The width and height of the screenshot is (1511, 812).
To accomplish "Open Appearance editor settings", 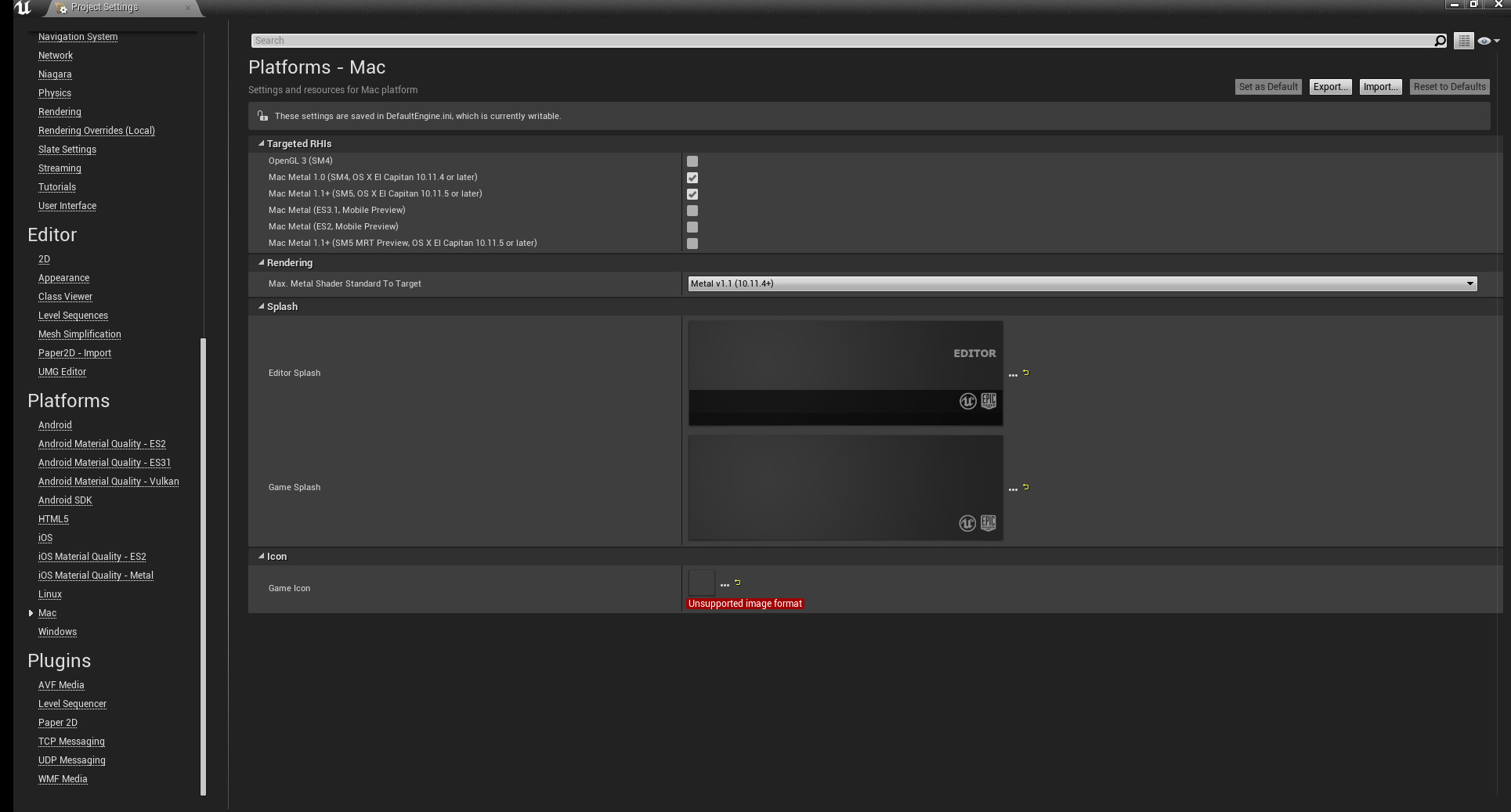I will pos(63,278).
